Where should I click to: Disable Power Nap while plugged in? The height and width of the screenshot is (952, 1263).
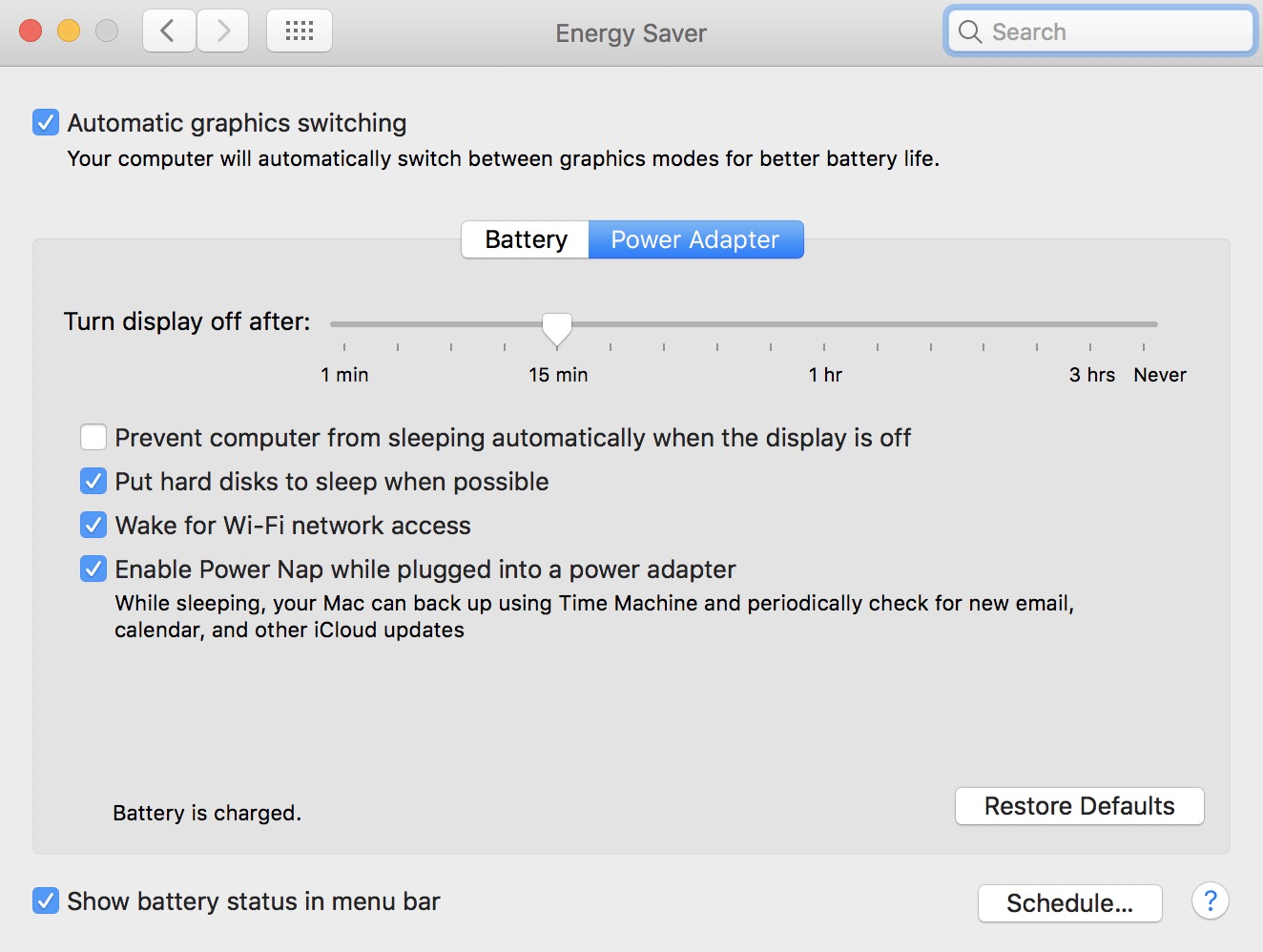(x=93, y=569)
